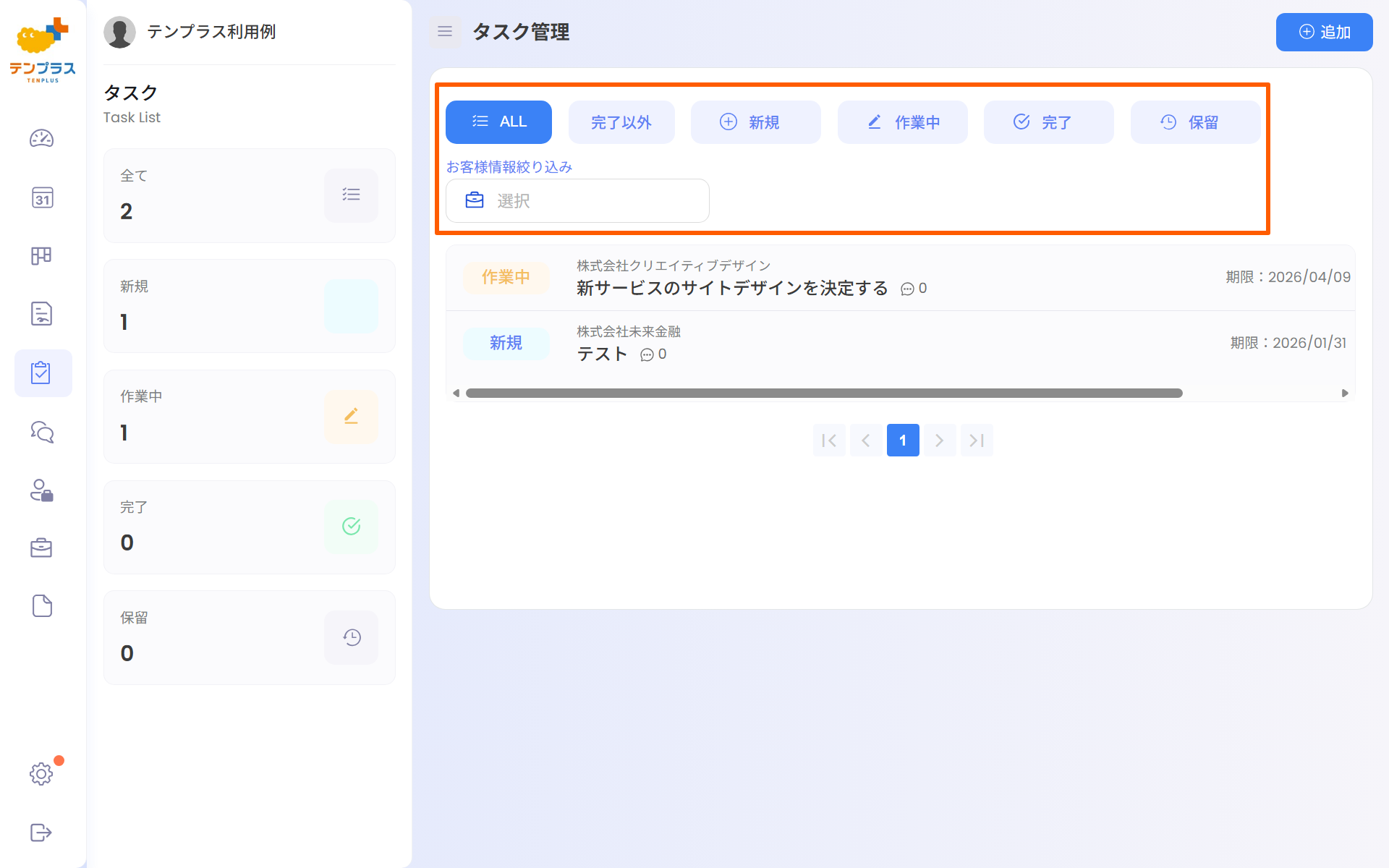Open the calendar icon in sidebar
Viewport: 1389px width, 868px height.
click(x=42, y=197)
